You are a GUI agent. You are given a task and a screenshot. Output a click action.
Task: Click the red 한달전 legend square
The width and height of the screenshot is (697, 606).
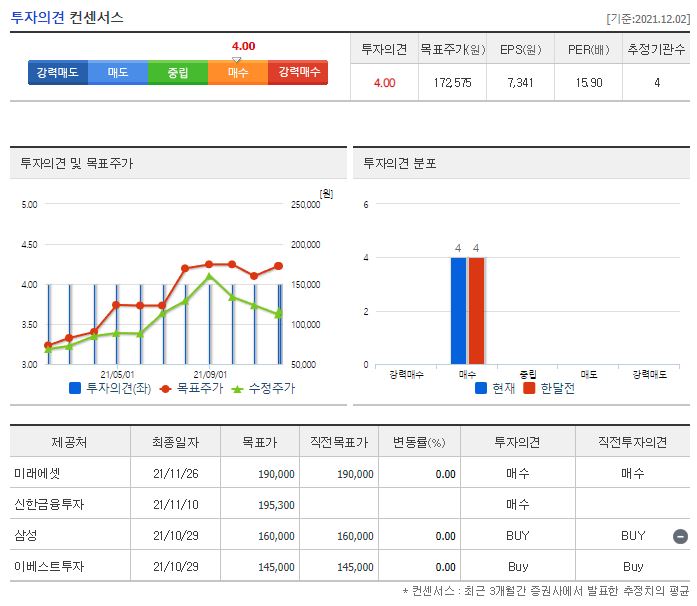pos(529,388)
